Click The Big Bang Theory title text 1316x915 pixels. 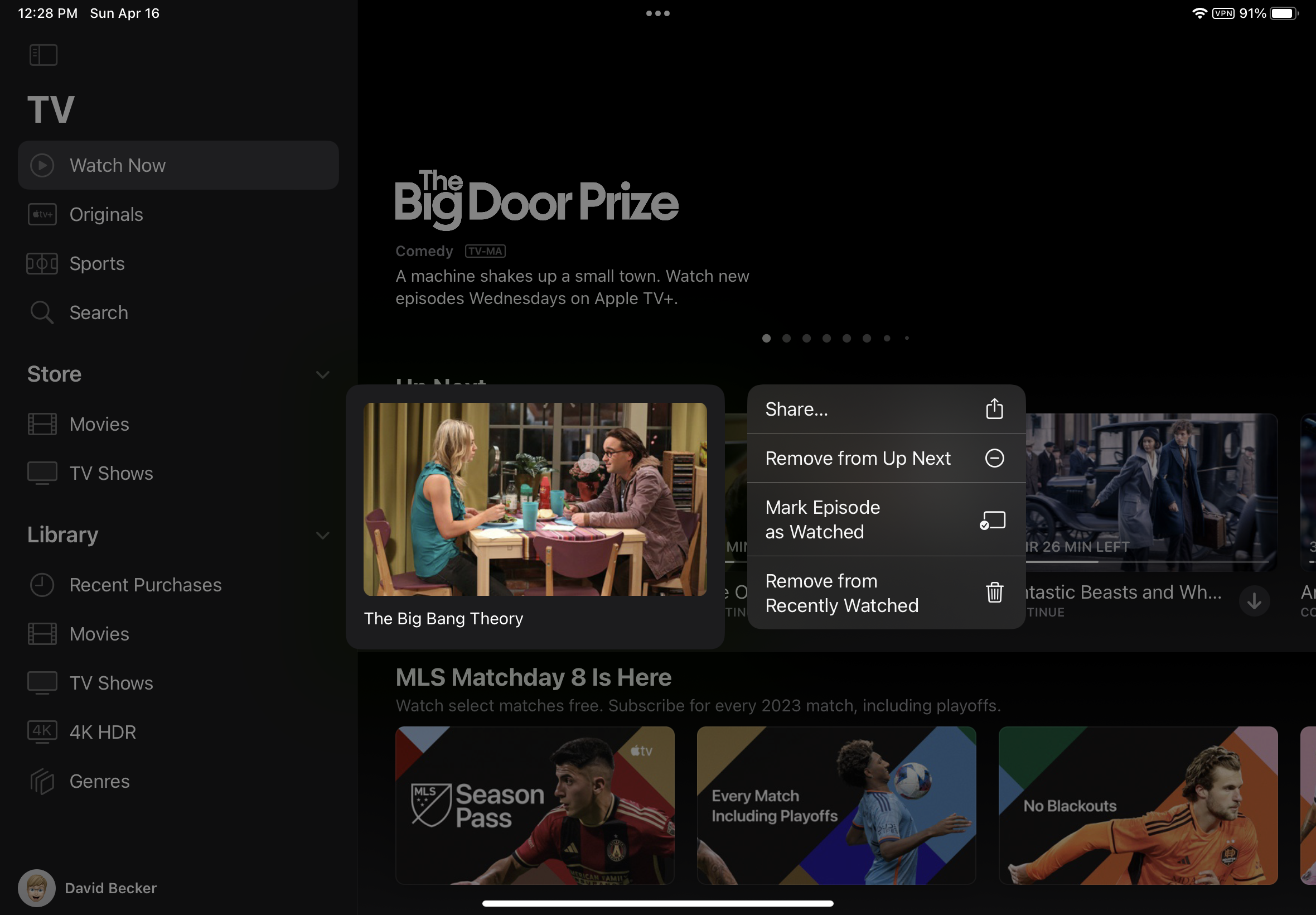pyautogui.click(x=443, y=619)
